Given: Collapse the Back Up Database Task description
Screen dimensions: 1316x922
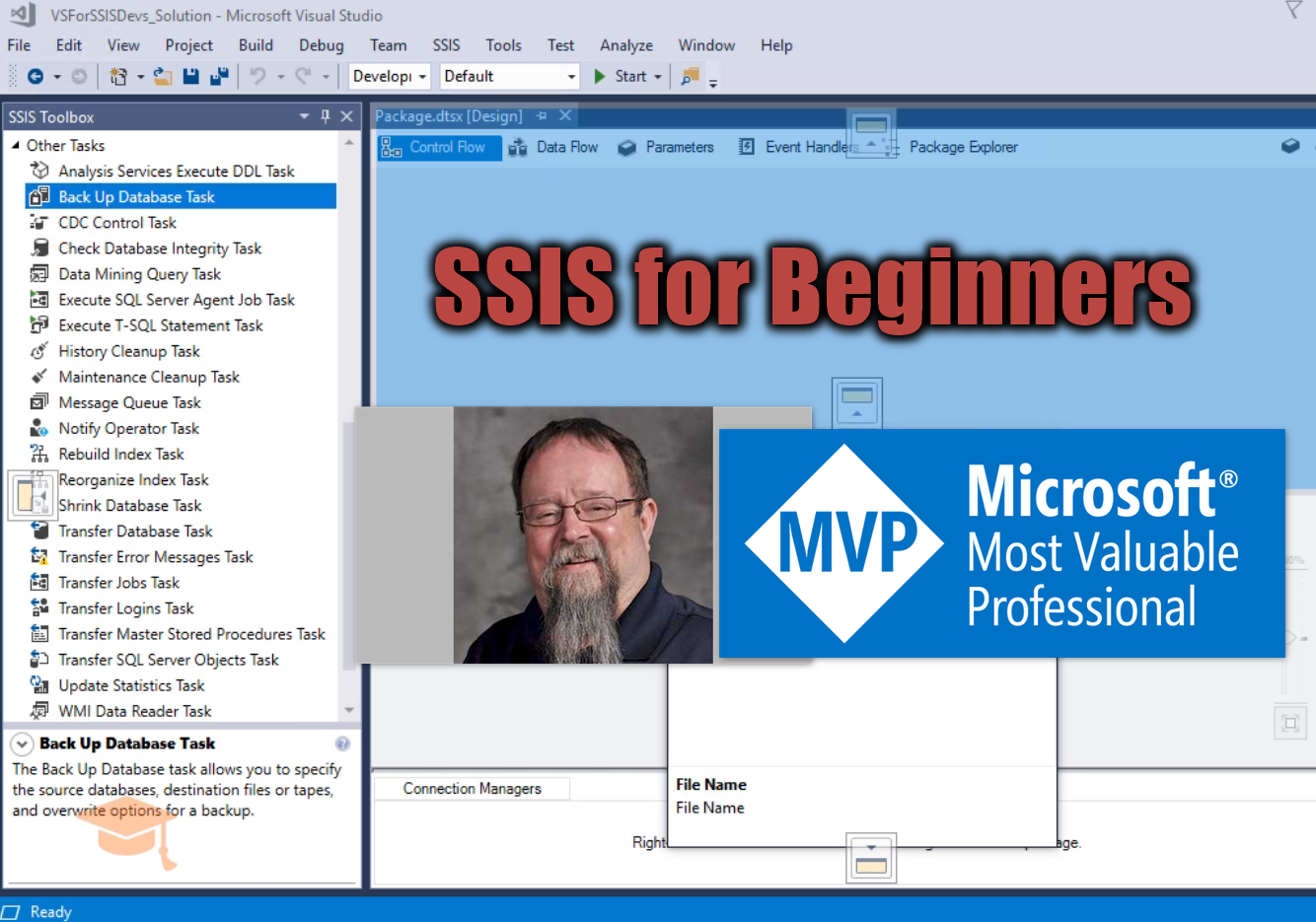Looking at the screenshot, I should 22,744.
